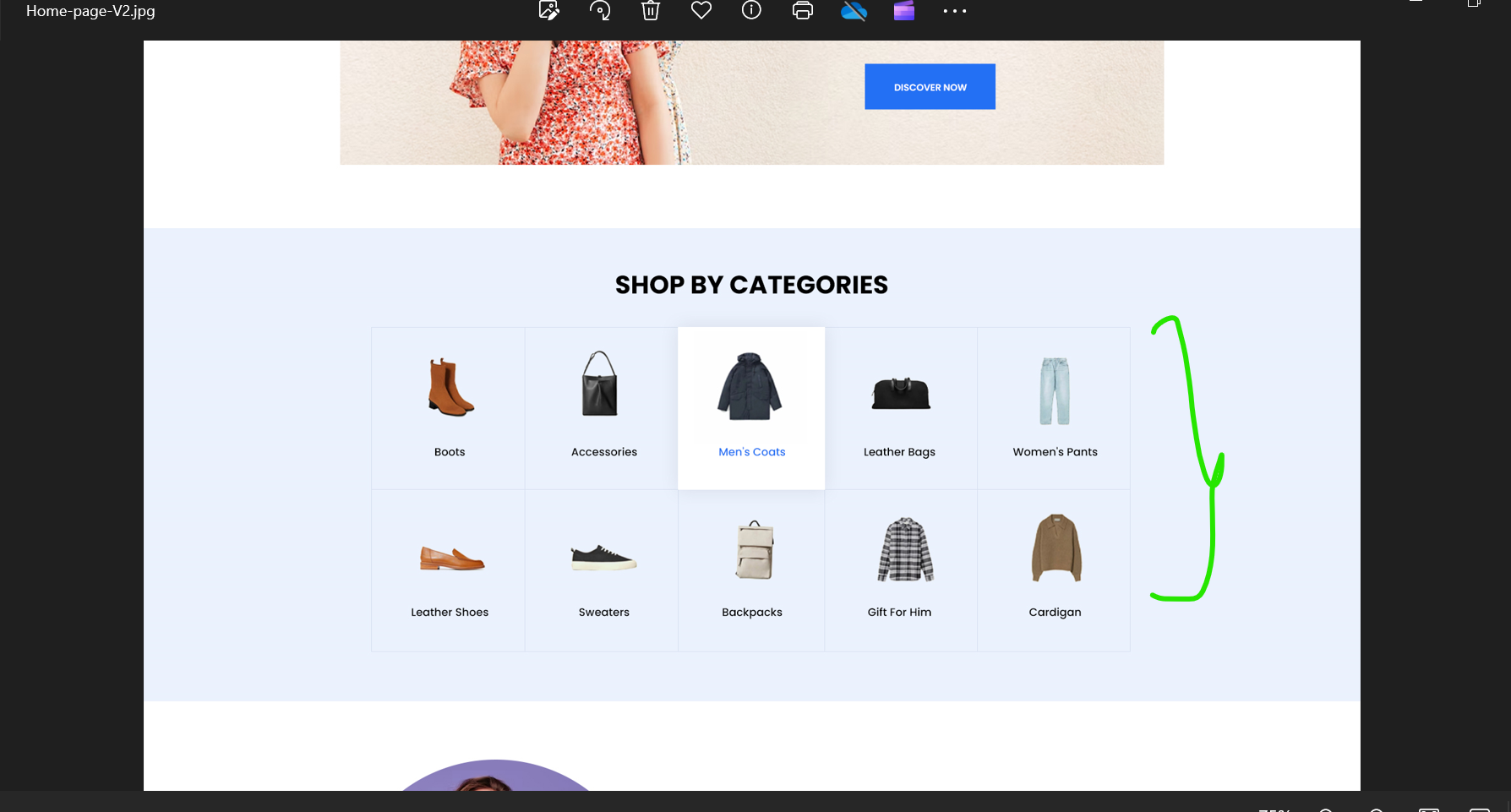Image resolution: width=1511 pixels, height=812 pixels.
Task: Open the Clipchamp video editor icon
Action: (904, 10)
